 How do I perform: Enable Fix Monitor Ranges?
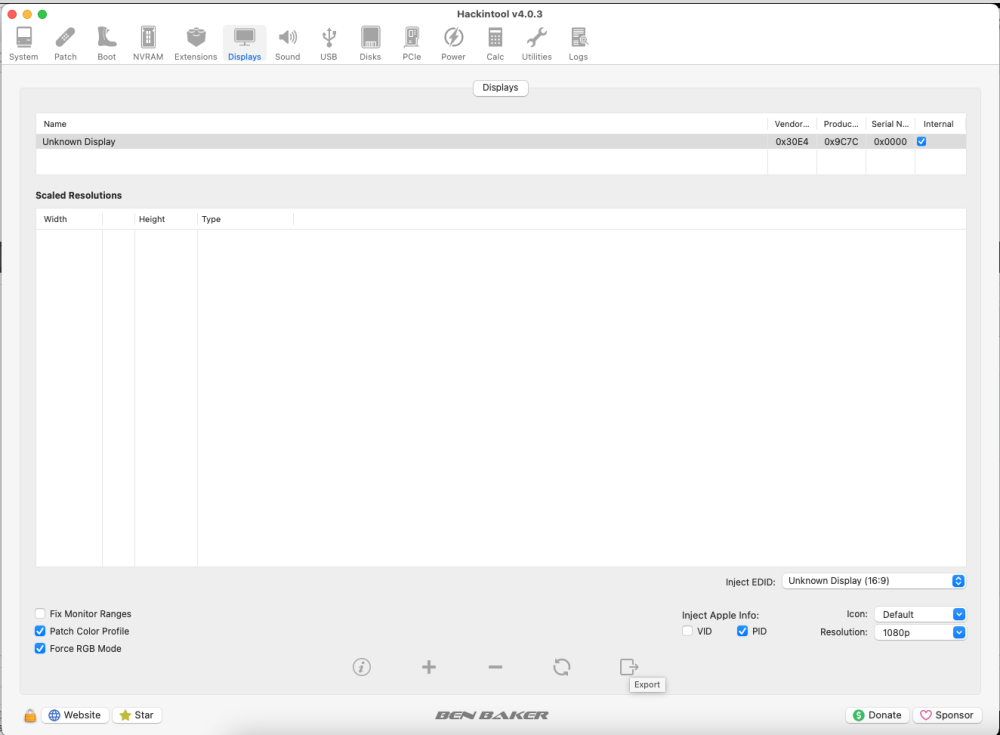tap(40, 614)
